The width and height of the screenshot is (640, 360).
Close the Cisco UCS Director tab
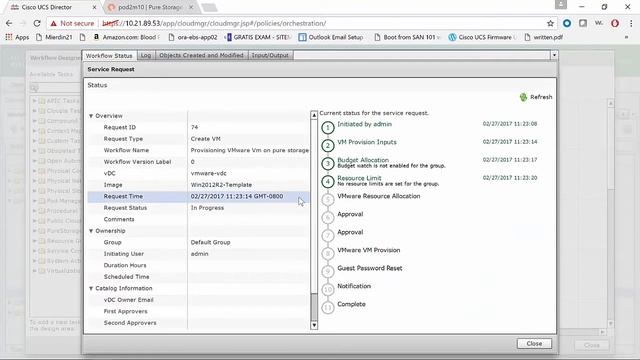94,7
